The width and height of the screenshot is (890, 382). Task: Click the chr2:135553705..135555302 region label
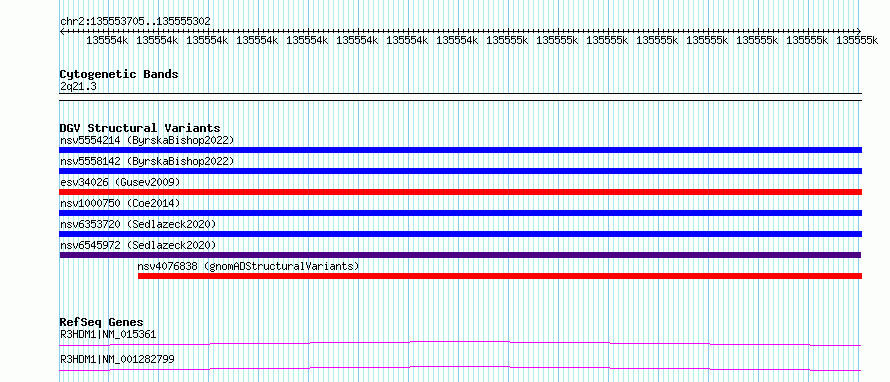click(x=135, y=21)
